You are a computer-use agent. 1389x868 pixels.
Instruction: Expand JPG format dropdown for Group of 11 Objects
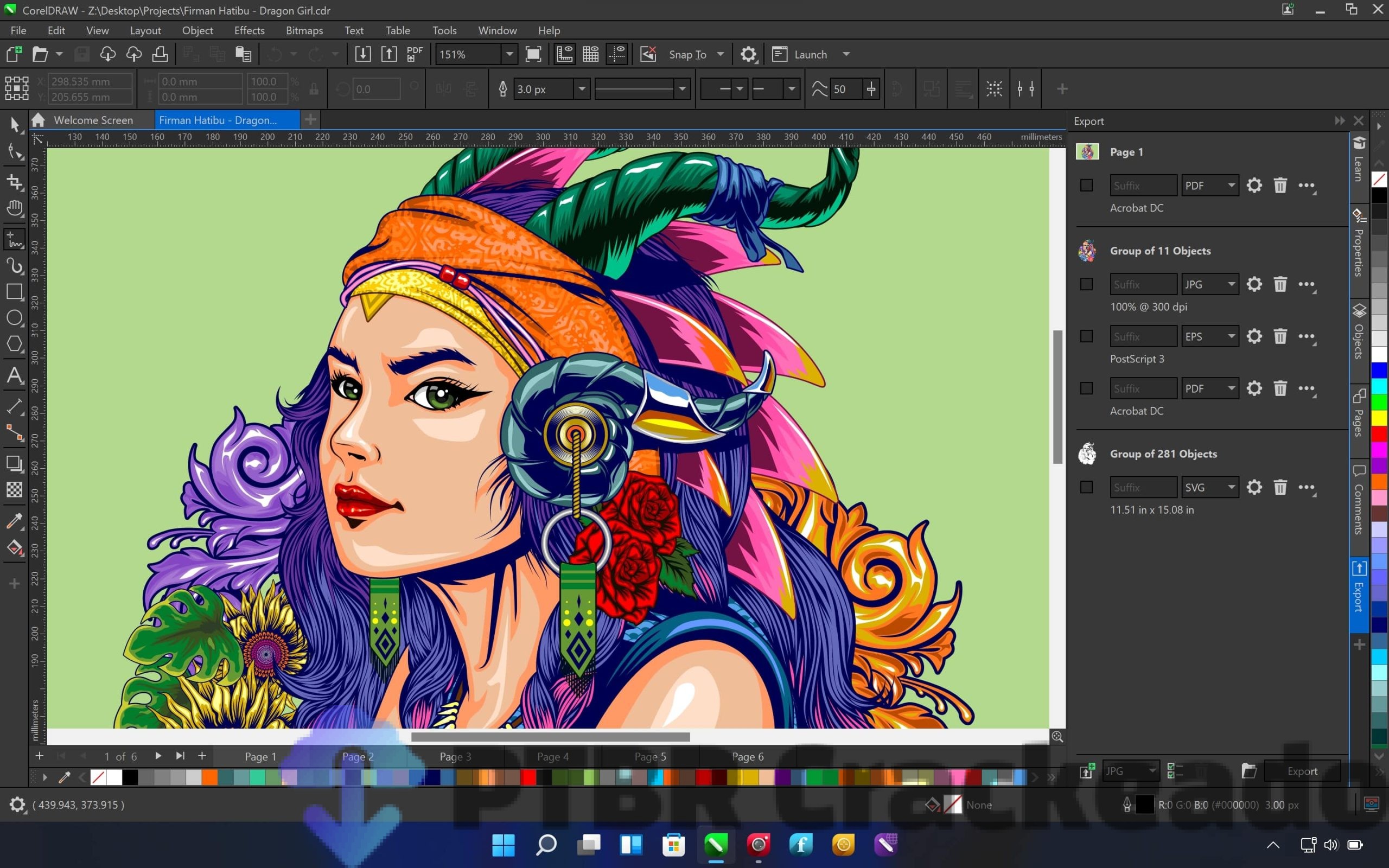coord(1231,284)
